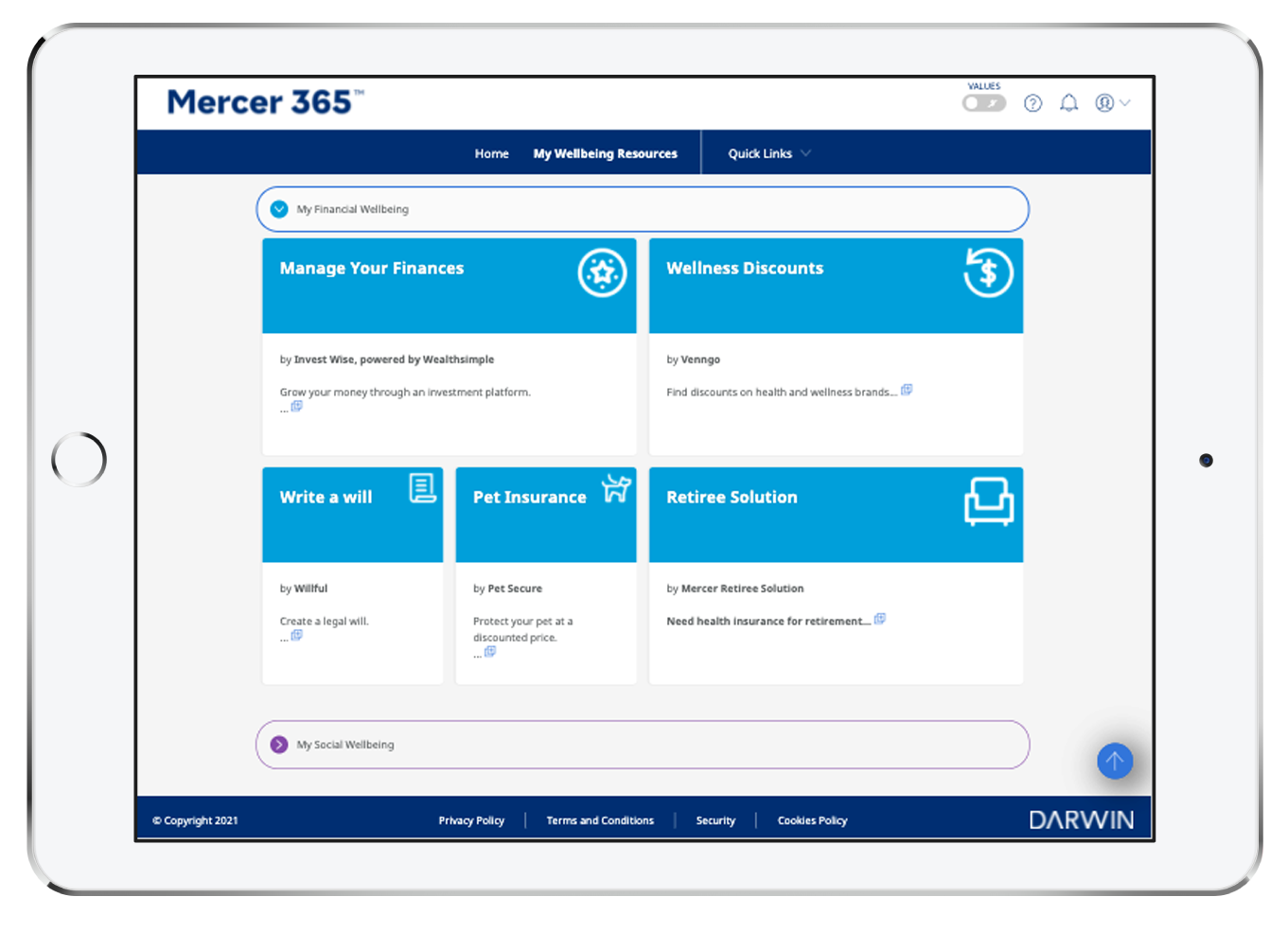Click the My Financial Wellbeing label
The image size is (1288, 932).
pos(352,209)
